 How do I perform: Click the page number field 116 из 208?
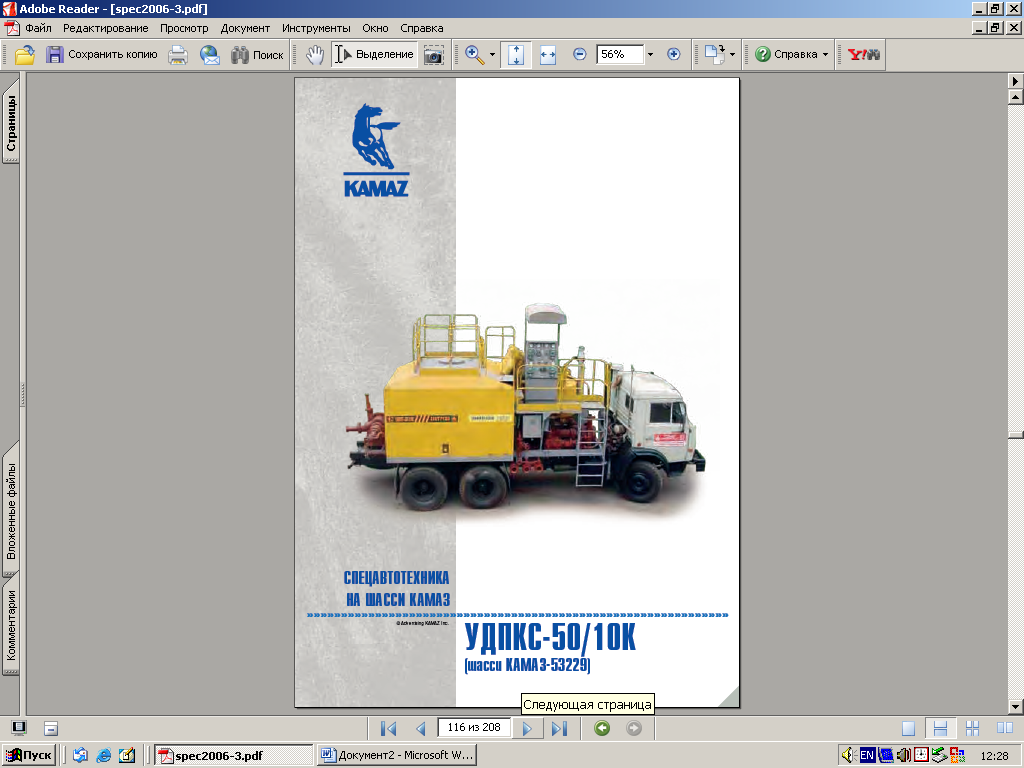(x=474, y=728)
